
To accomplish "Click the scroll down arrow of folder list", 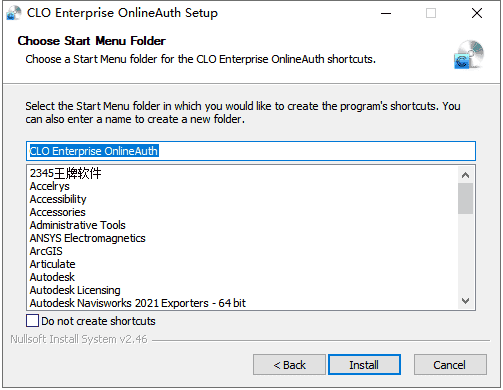I will point(465,301).
